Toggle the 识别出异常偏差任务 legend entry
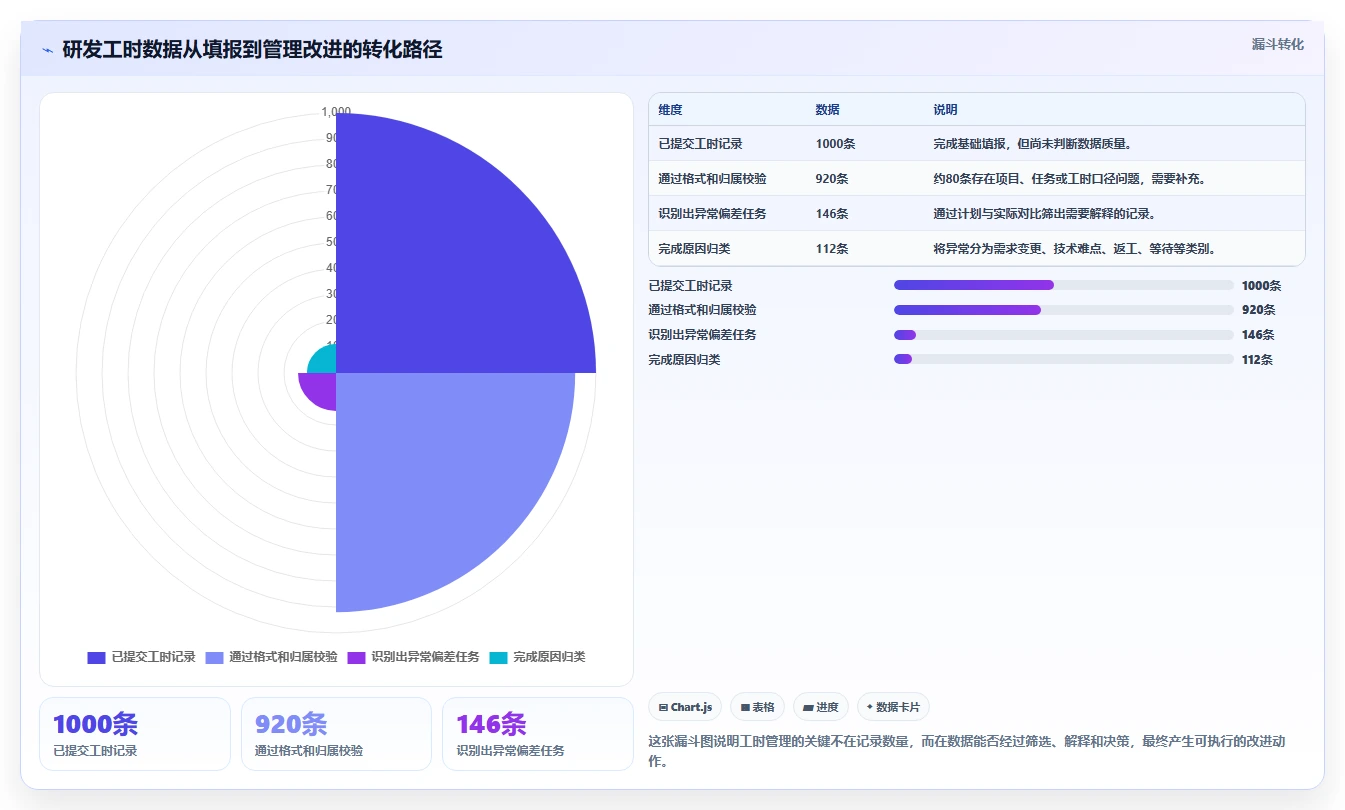The width and height of the screenshot is (1345, 810). tap(413, 657)
